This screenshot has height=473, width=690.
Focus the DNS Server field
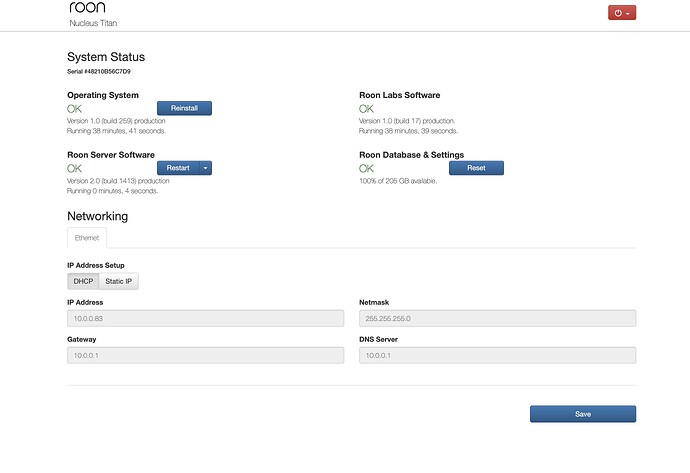pyautogui.click(x=497, y=356)
